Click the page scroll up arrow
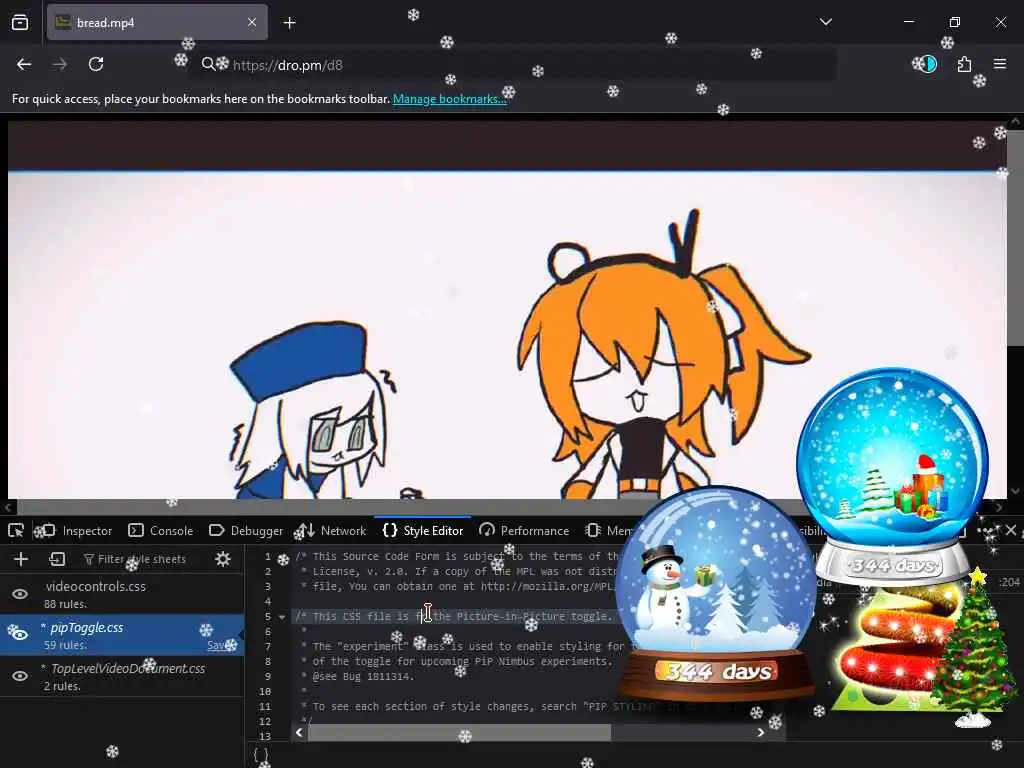This screenshot has width=1024, height=768. [1016, 121]
